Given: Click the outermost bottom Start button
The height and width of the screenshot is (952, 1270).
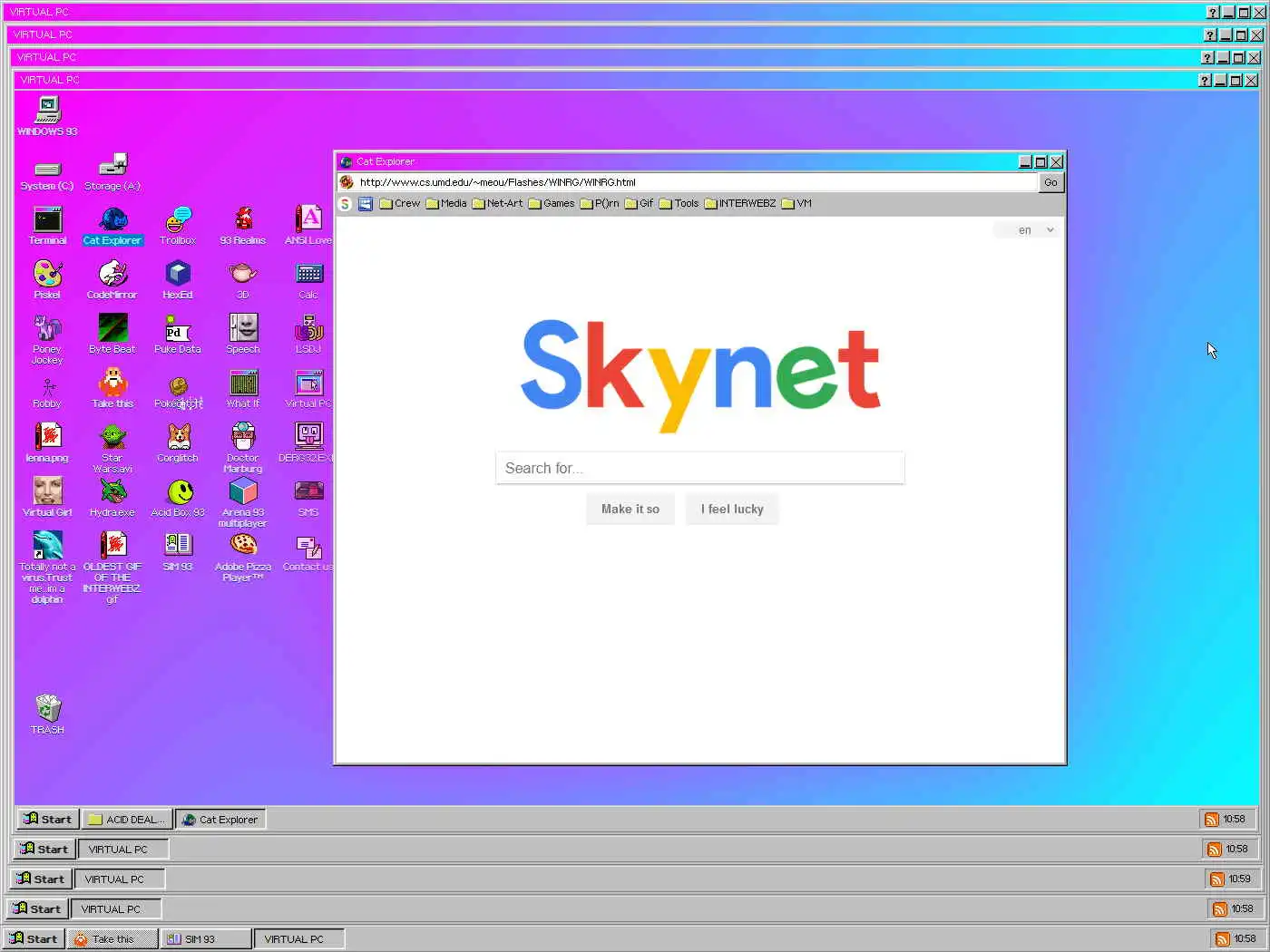Looking at the screenshot, I should tap(34, 938).
